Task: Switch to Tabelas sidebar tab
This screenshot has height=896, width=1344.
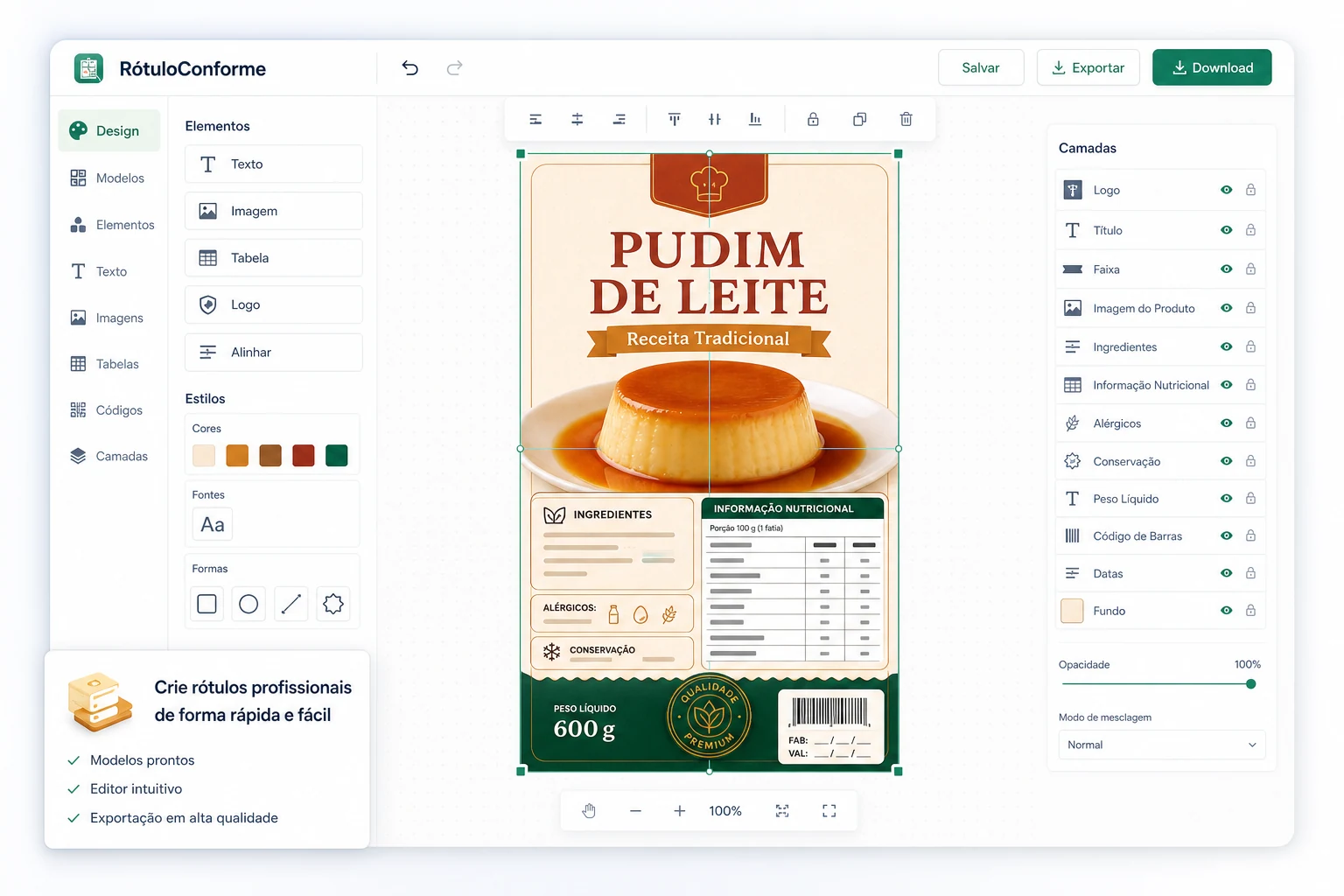Action: pos(109,364)
